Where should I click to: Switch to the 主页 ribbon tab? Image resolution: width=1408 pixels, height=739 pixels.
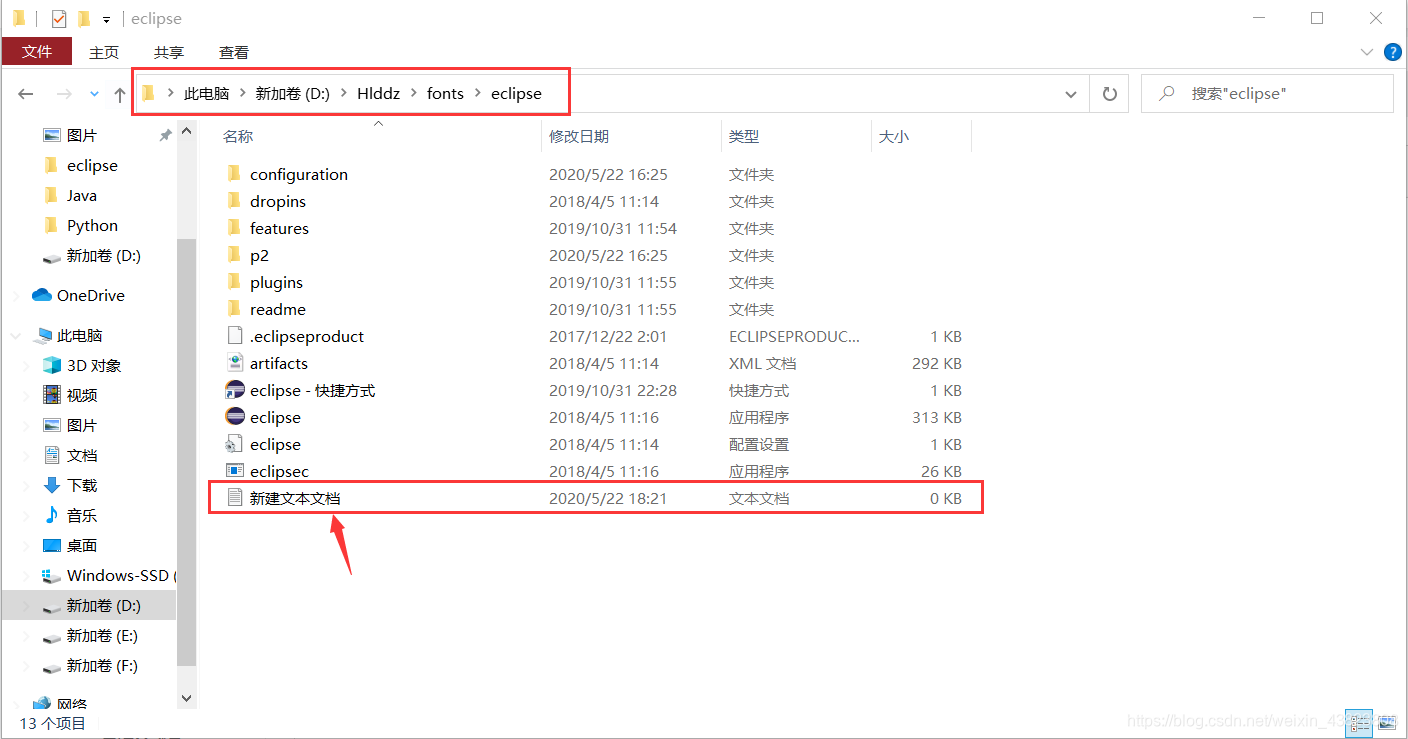pos(104,52)
